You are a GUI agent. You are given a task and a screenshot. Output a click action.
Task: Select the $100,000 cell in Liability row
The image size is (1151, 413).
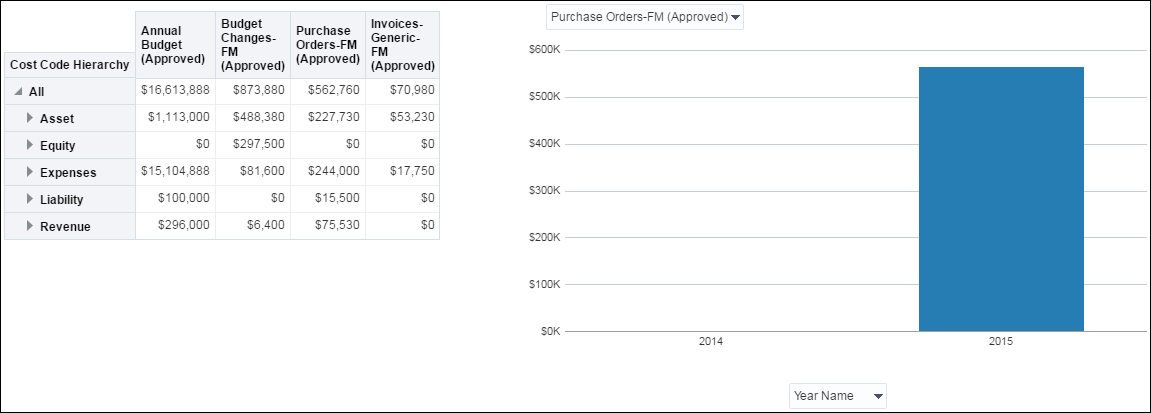(x=175, y=199)
